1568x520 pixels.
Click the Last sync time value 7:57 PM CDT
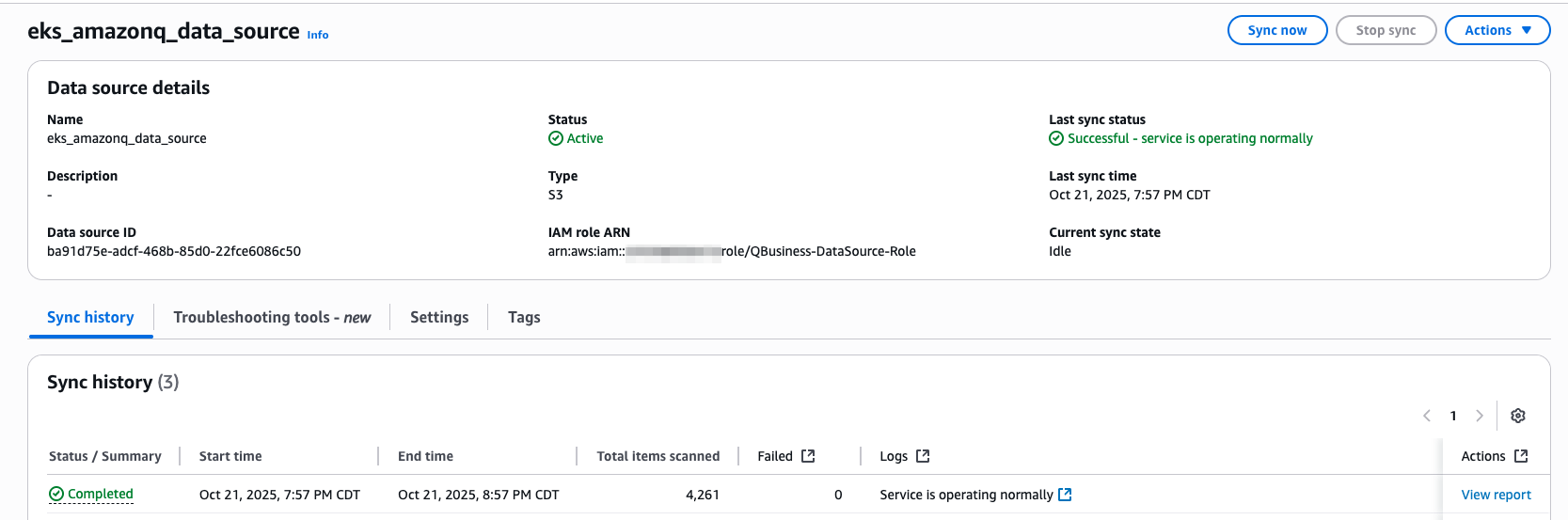(x=1130, y=195)
